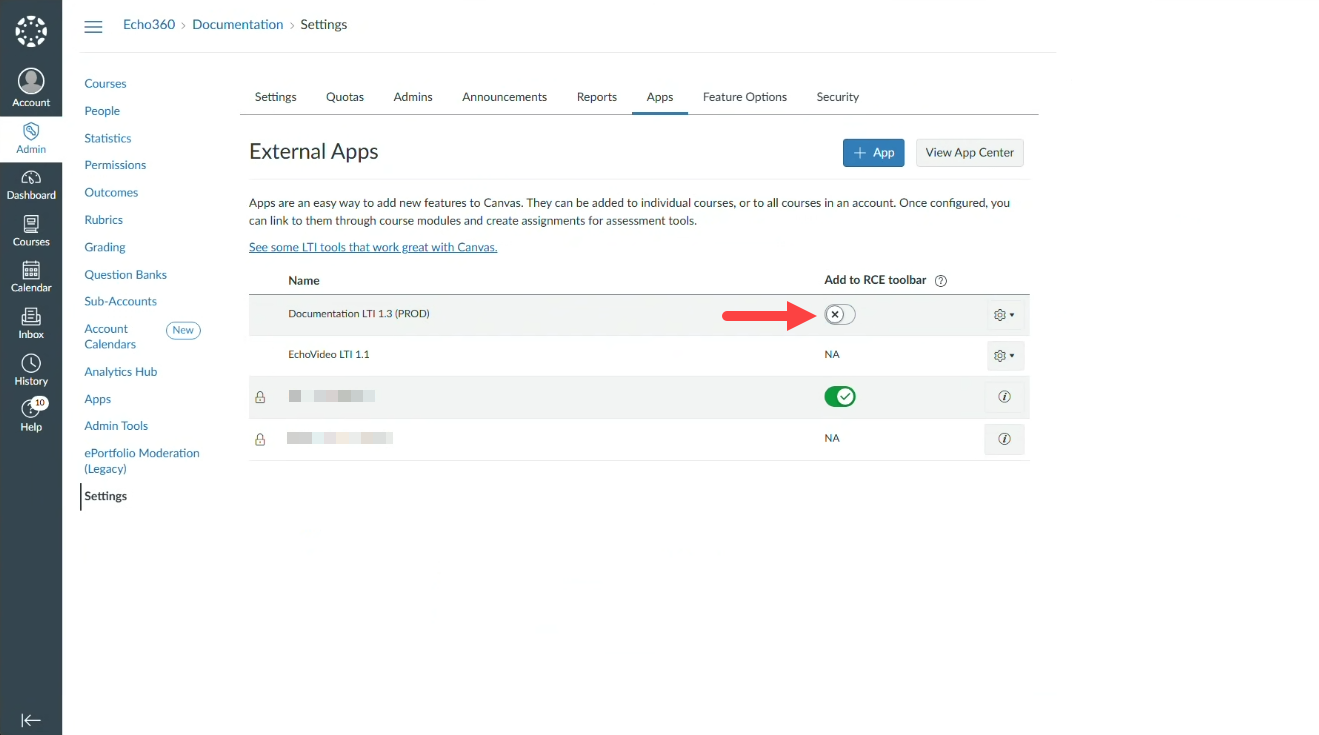Image resolution: width=1319 pixels, height=735 pixels.
Task: Open Courses in the account menu
Action: 105,84
